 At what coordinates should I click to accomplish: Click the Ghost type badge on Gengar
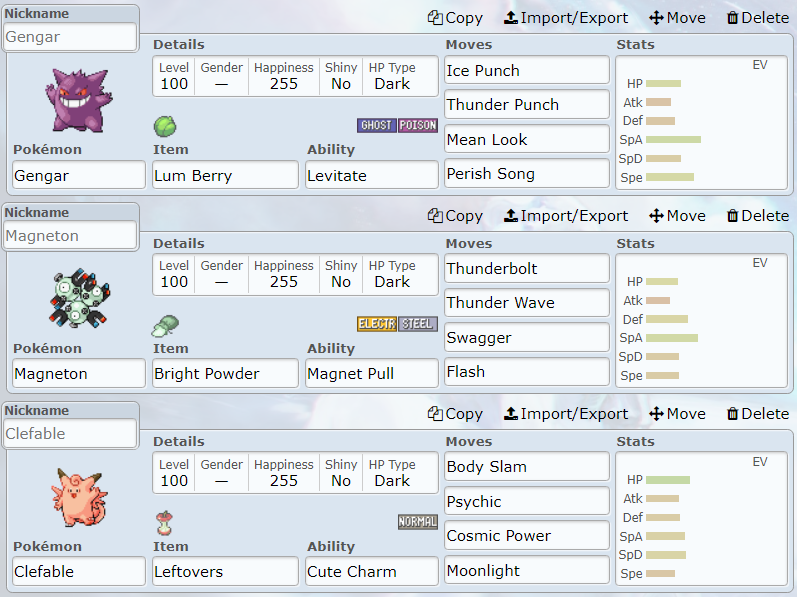(x=377, y=125)
